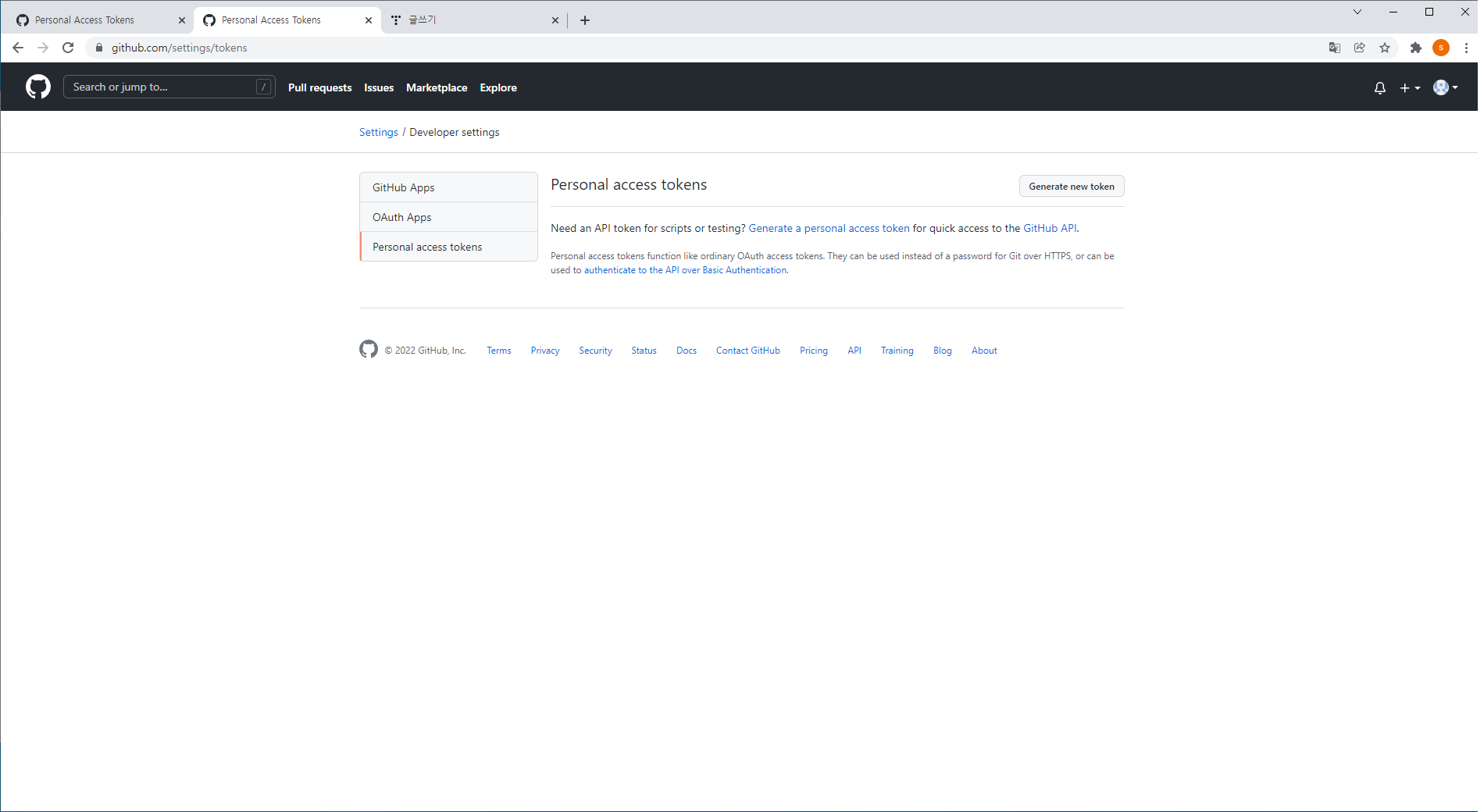Expand the tab search chevron
Image resolution: width=1484 pixels, height=812 pixels.
[1357, 12]
